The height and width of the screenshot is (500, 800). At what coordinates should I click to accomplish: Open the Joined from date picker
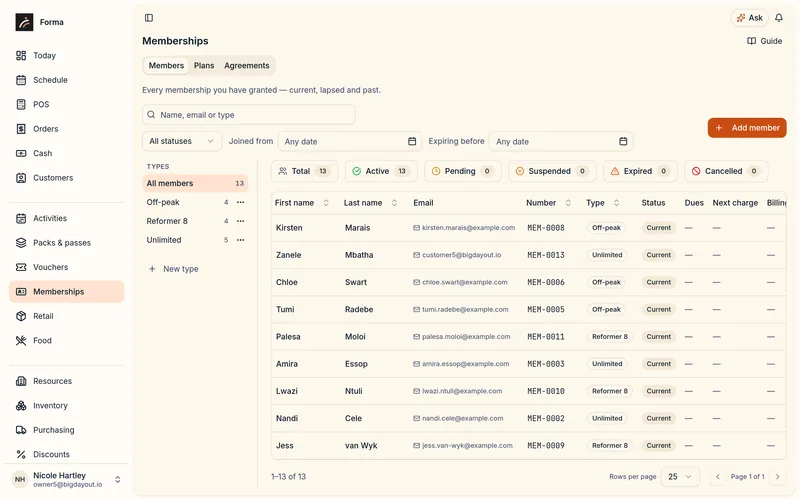pyautogui.click(x=350, y=141)
